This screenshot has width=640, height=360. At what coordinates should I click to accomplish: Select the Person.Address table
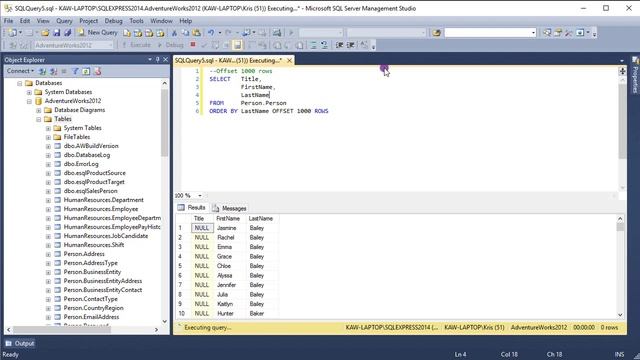point(84,254)
